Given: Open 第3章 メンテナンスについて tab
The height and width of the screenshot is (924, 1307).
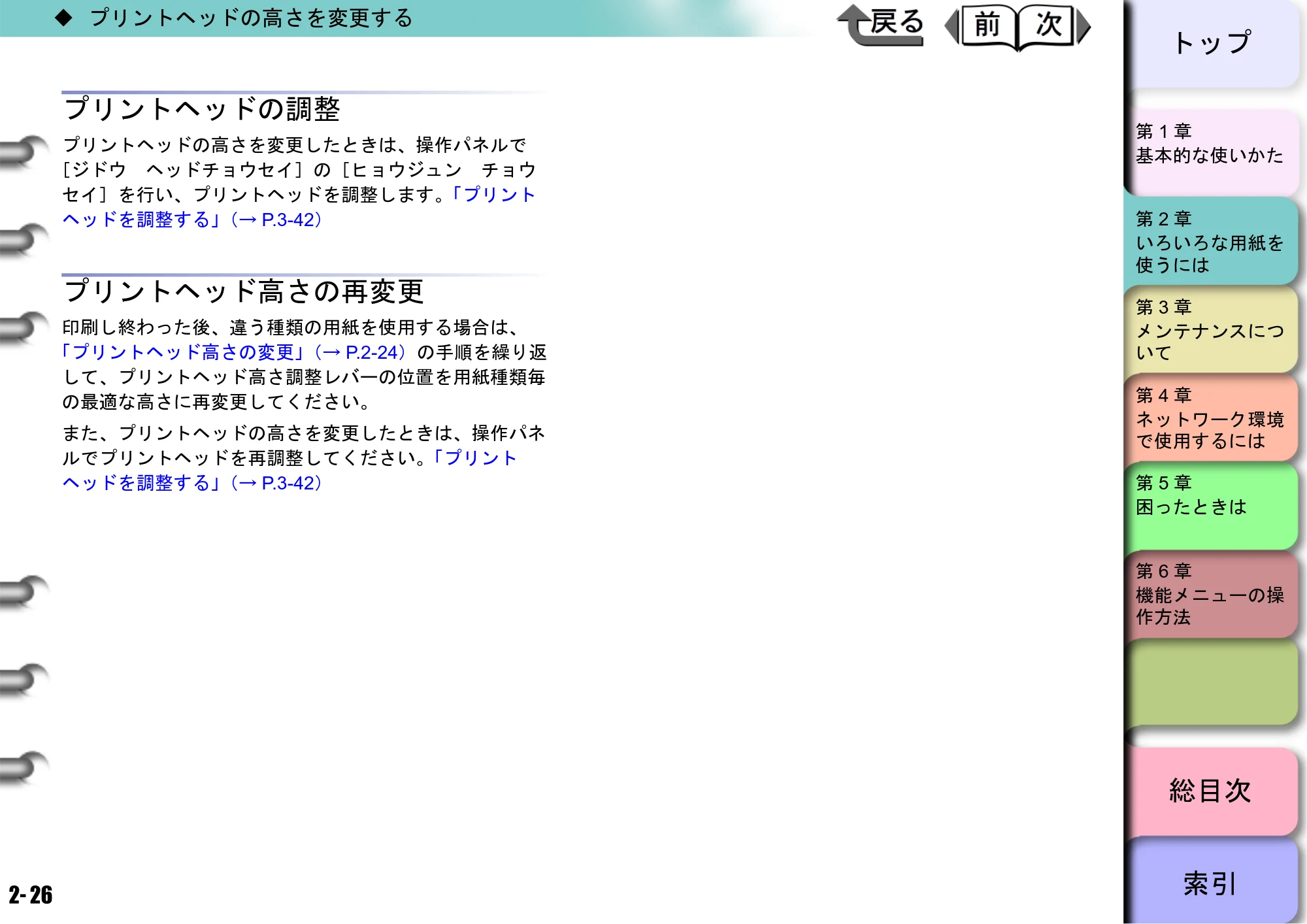Looking at the screenshot, I should (x=1213, y=329).
